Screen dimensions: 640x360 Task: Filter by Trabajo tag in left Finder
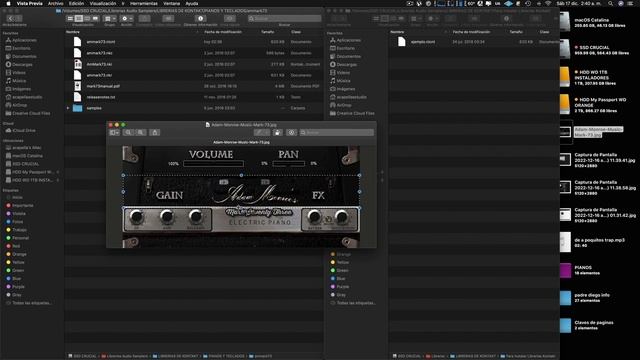19,230
